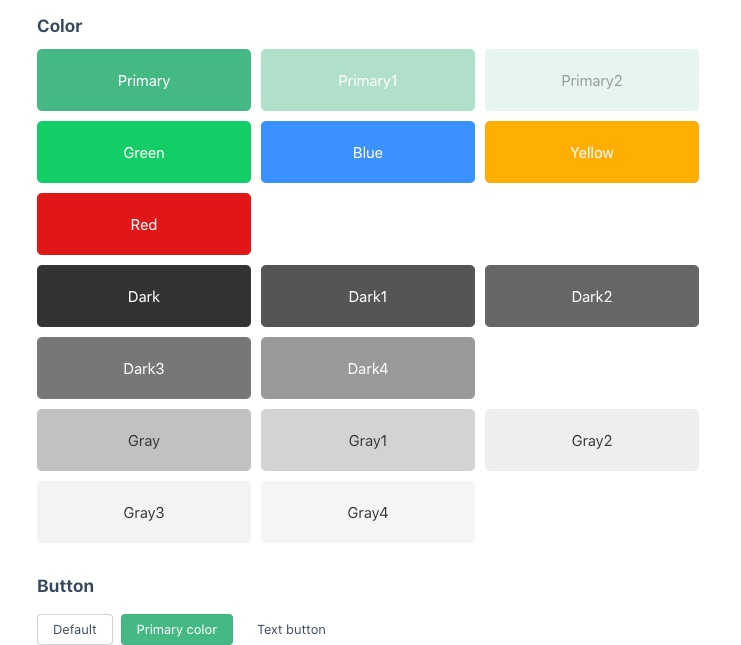Select the Blue color swatch

coord(368,152)
